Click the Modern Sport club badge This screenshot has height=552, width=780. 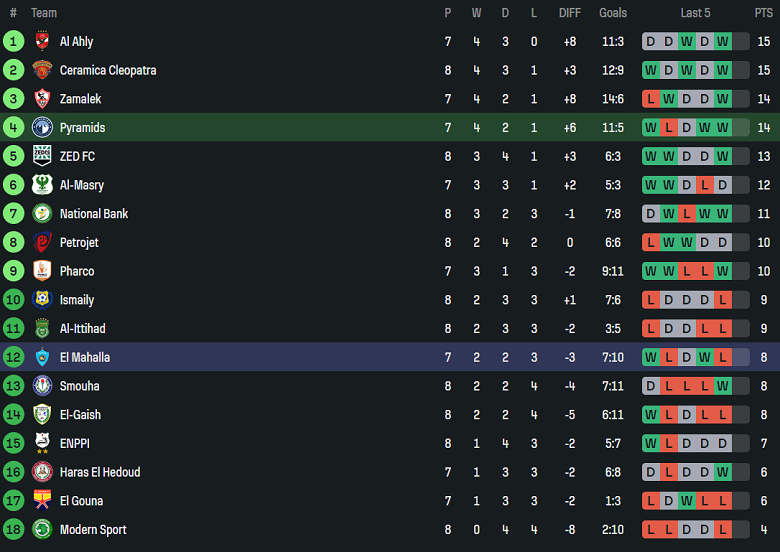pos(42,529)
